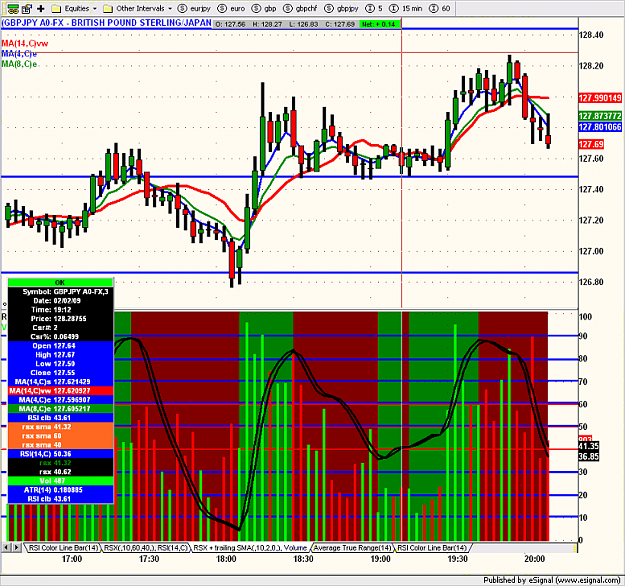Switch to the 60 minute interval
Viewport: 625px width, 586px height.
point(440,8)
